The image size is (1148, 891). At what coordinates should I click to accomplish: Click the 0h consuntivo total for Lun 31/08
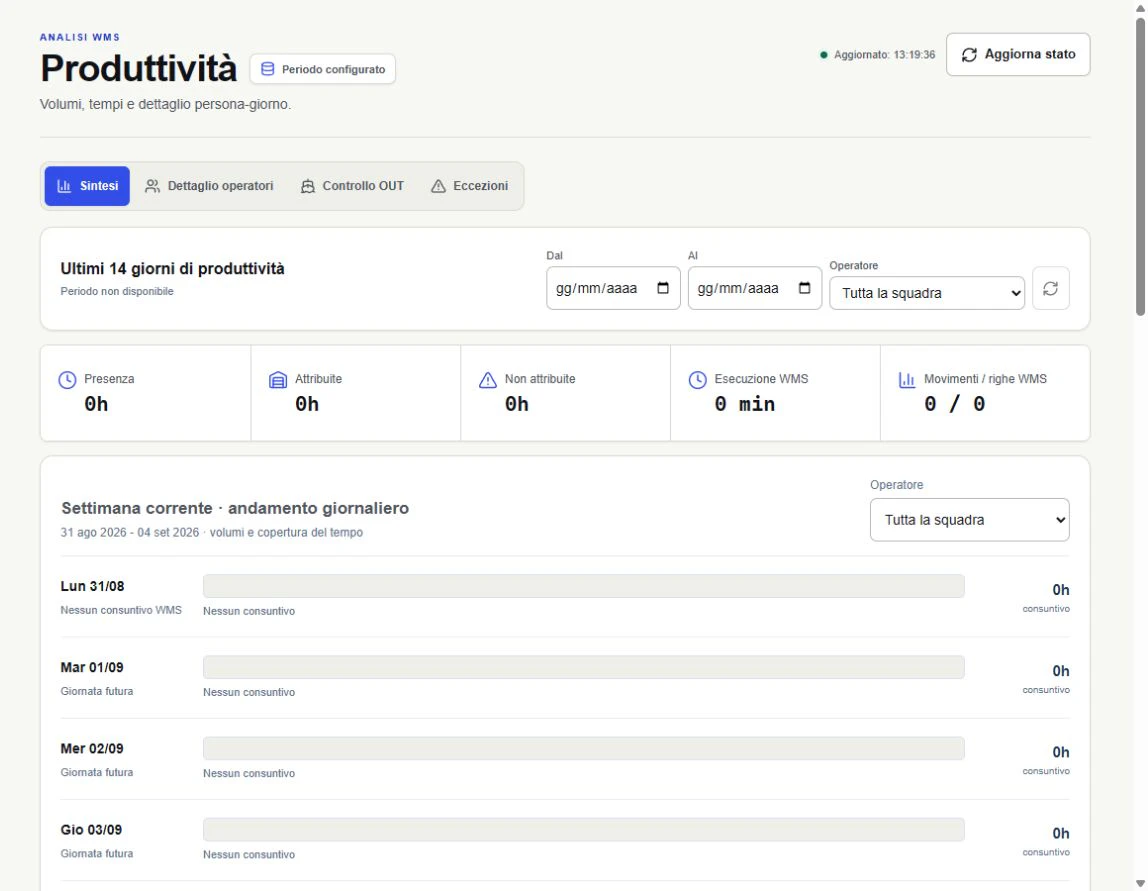click(1061, 590)
